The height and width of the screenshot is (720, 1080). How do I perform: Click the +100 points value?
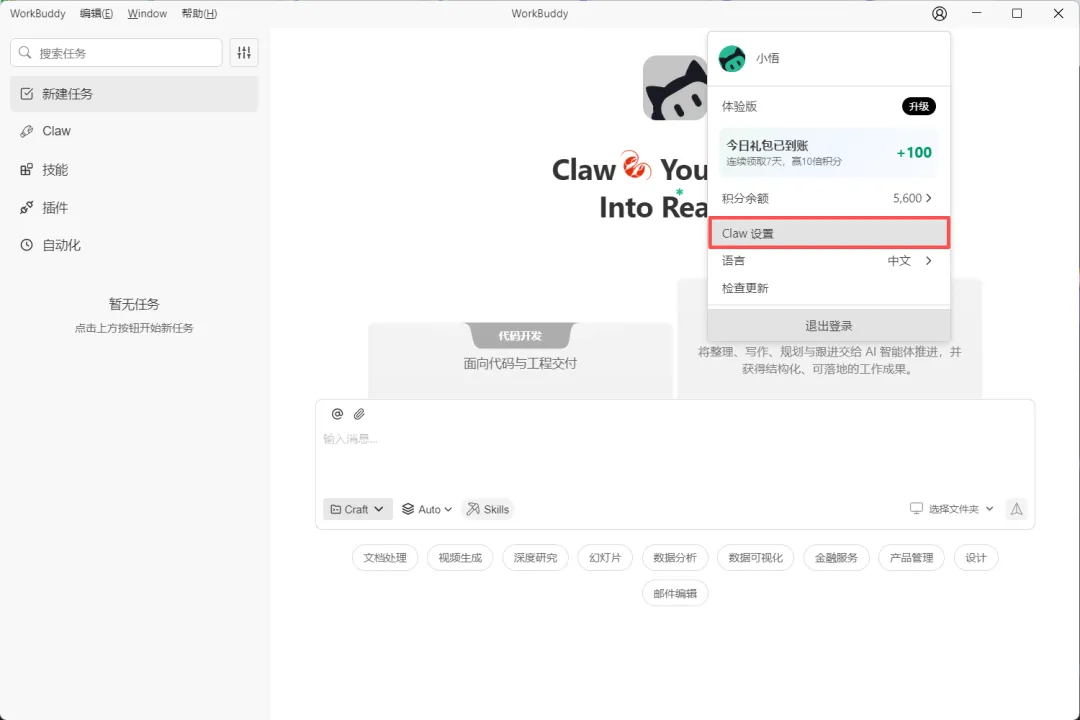click(914, 152)
